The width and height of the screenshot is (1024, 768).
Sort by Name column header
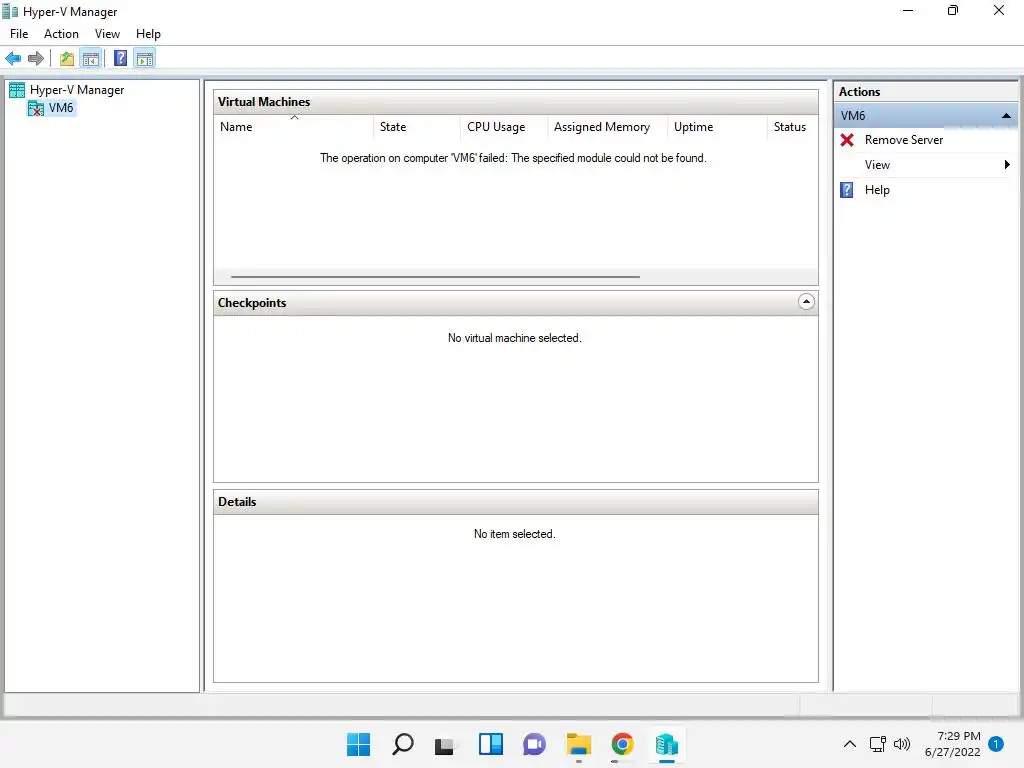tap(294, 127)
